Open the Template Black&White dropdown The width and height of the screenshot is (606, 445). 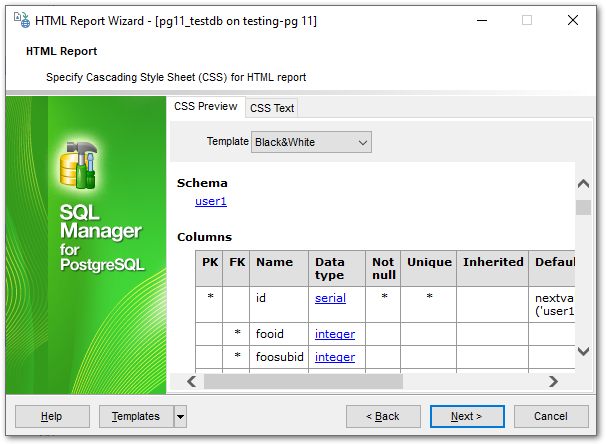coord(311,142)
